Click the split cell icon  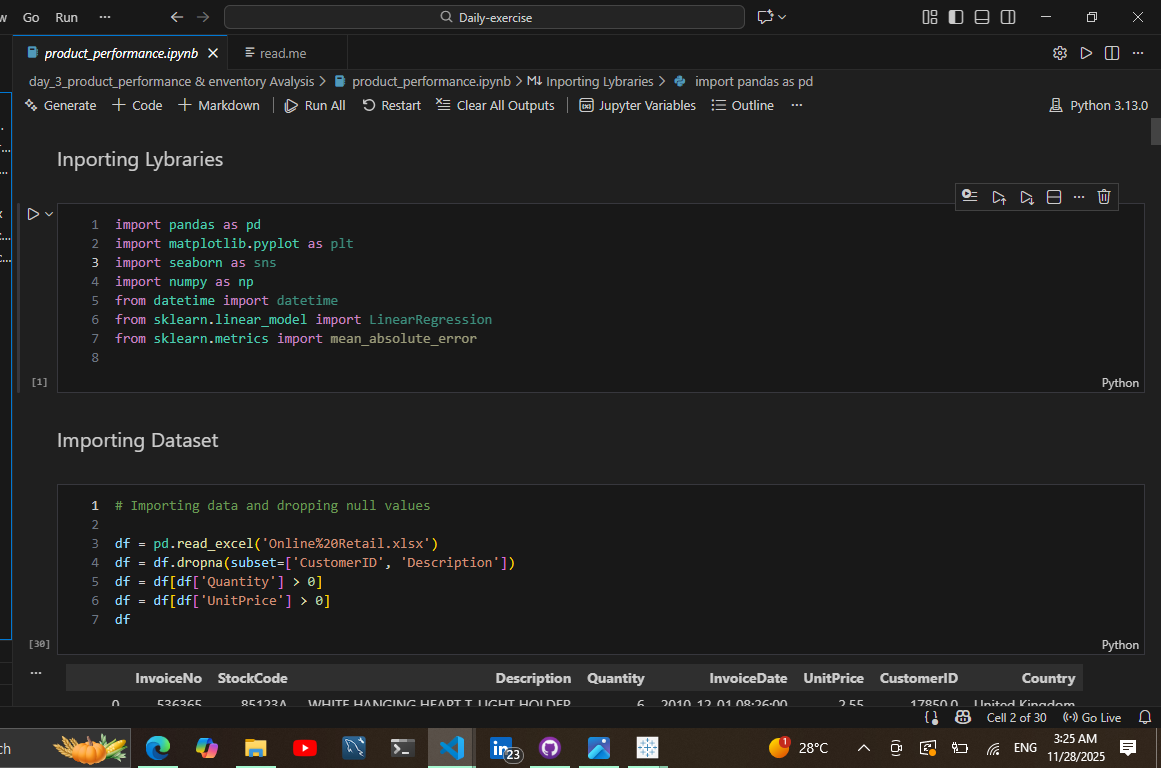1054,197
